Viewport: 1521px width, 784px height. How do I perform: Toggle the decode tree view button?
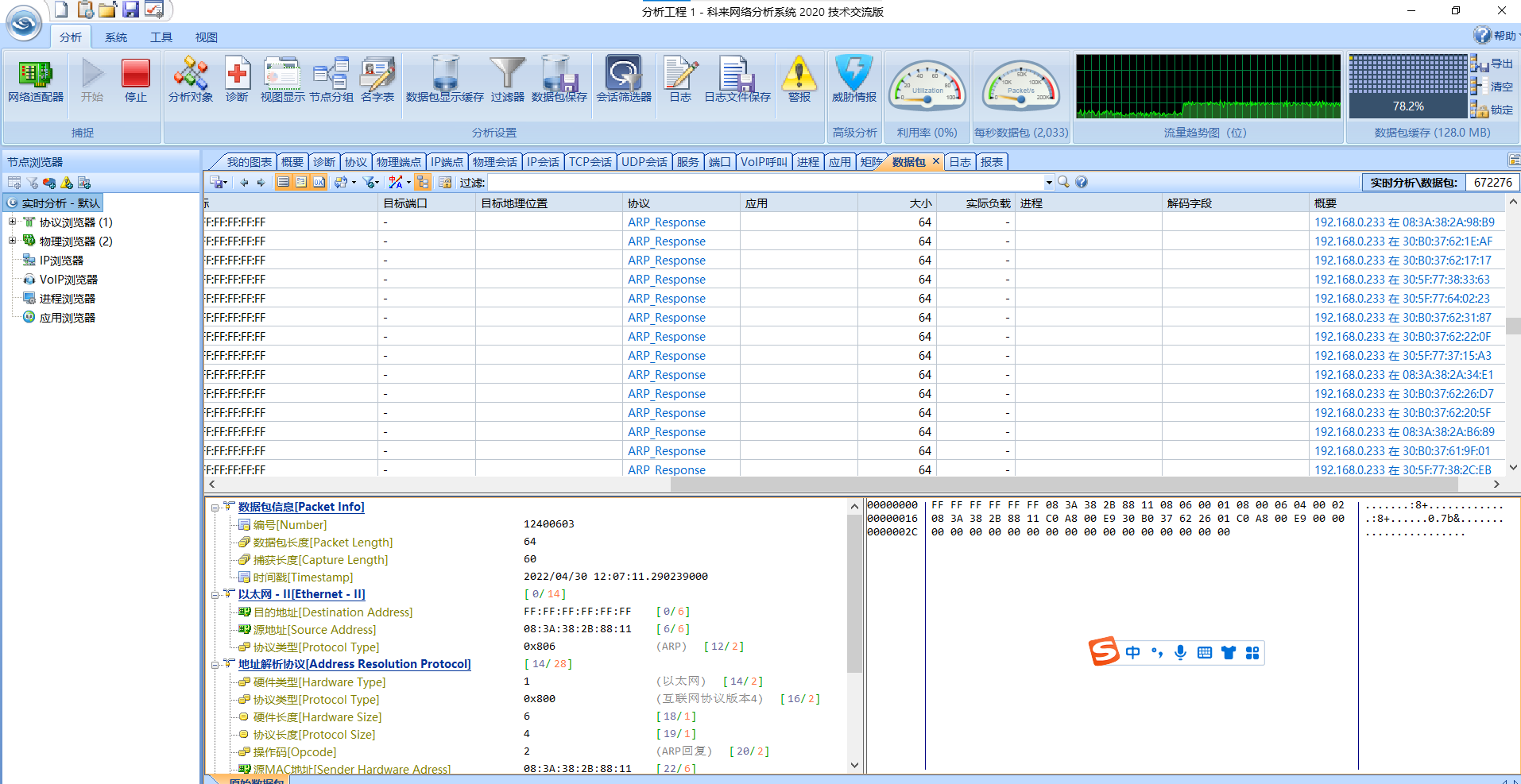[x=301, y=183]
